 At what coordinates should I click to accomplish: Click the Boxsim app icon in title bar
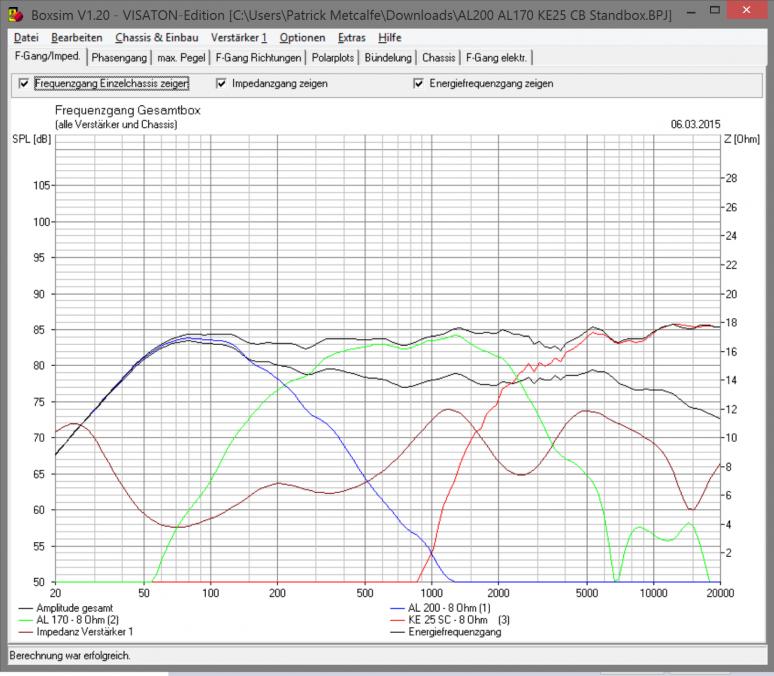[x=14, y=15]
